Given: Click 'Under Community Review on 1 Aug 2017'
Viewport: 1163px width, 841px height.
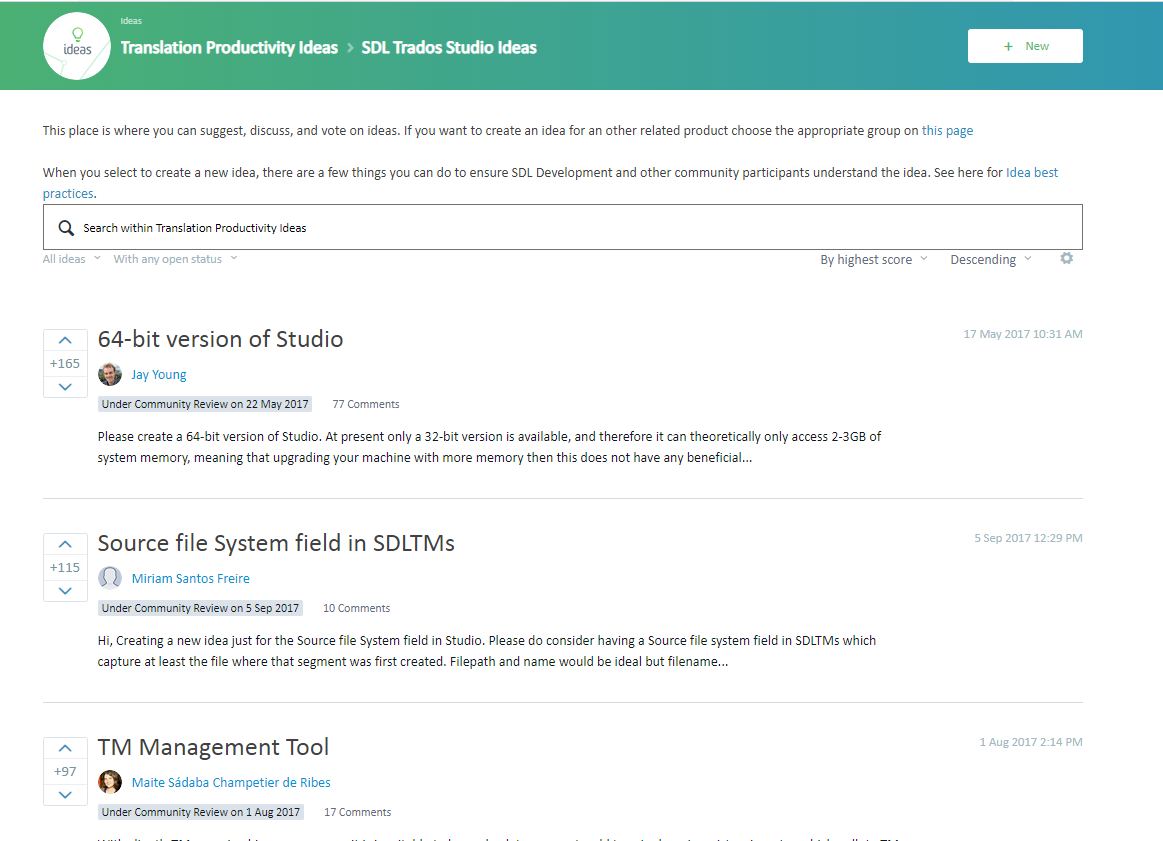Looking at the screenshot, I should (200, 812).
